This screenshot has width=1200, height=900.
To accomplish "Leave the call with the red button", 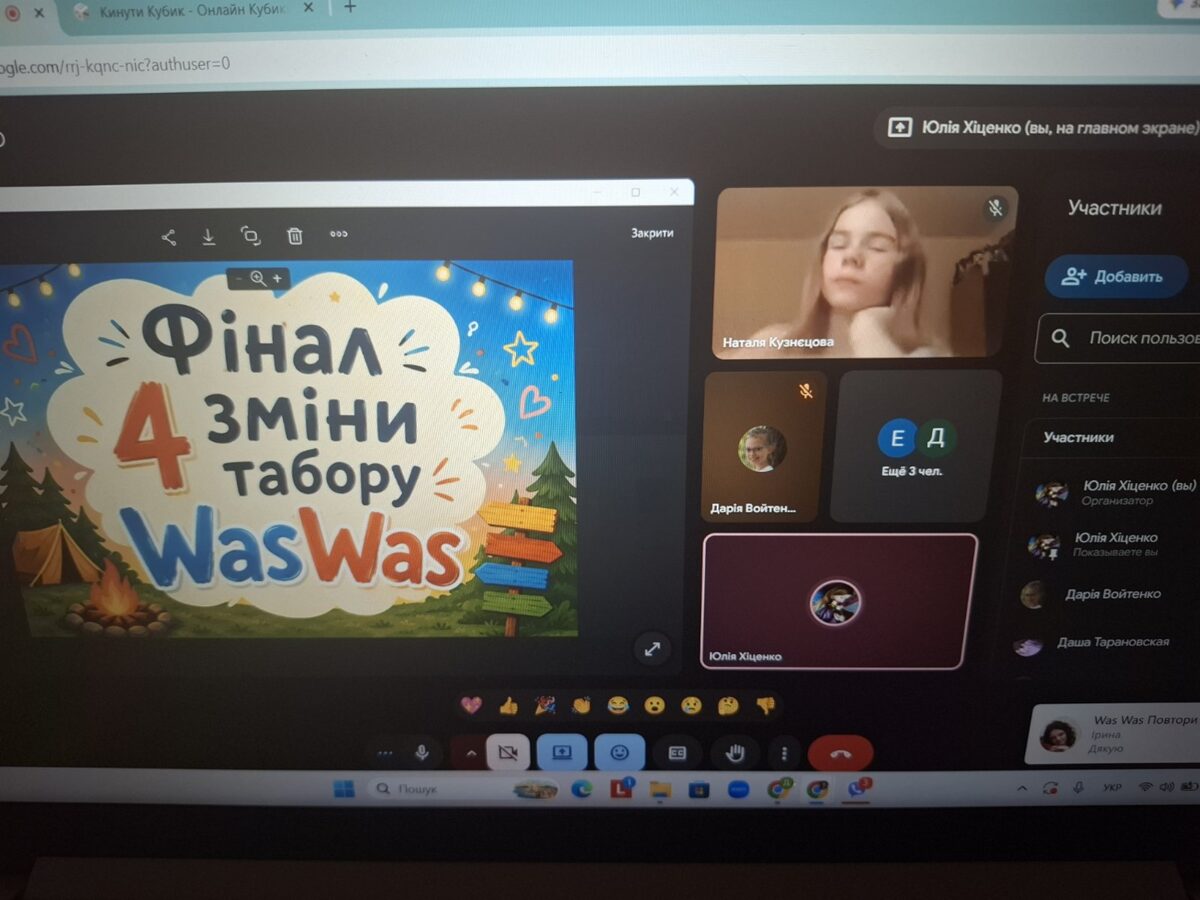I will point(840,754).
